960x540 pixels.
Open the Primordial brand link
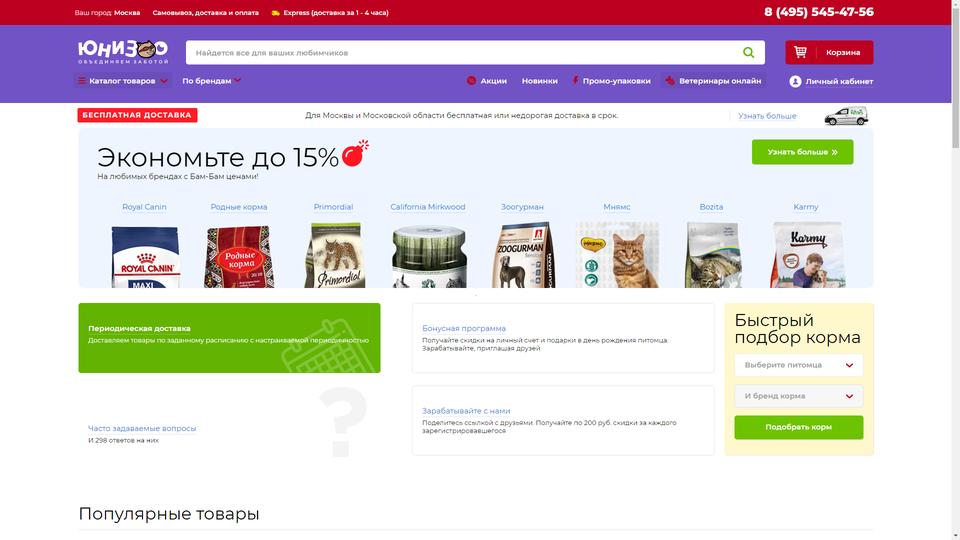pos(333,207)
